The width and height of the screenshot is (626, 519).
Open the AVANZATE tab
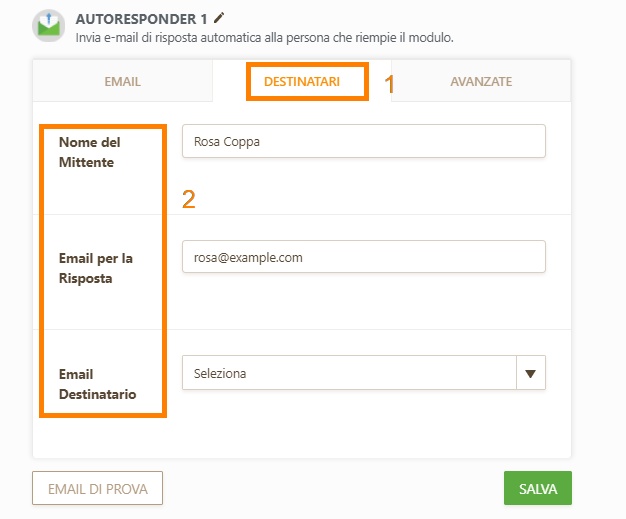pos(481,81)
